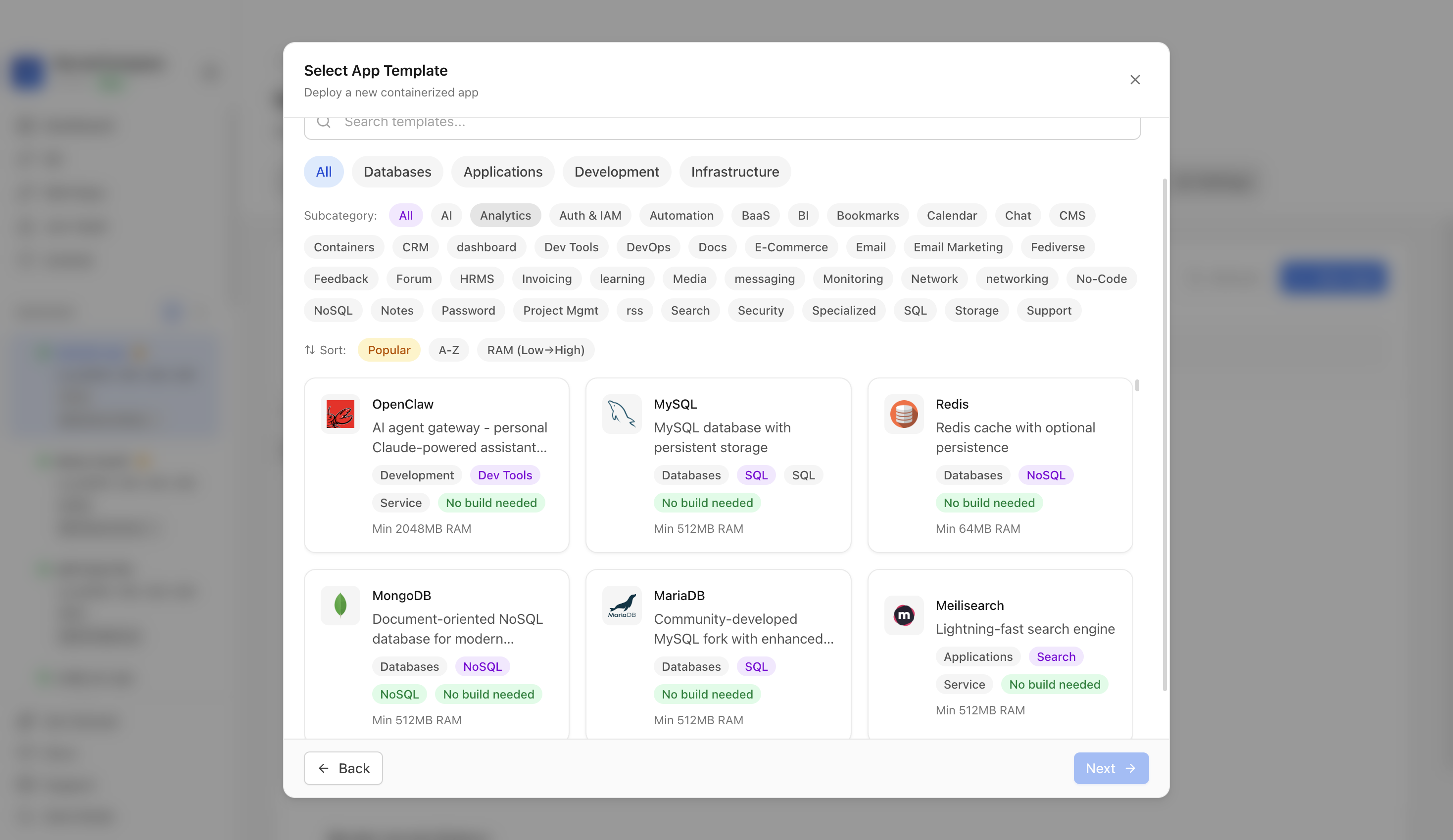Switch to the Development category
Image resolution: width=1453 pixels, height=840 pixels.
coord(616,172)
